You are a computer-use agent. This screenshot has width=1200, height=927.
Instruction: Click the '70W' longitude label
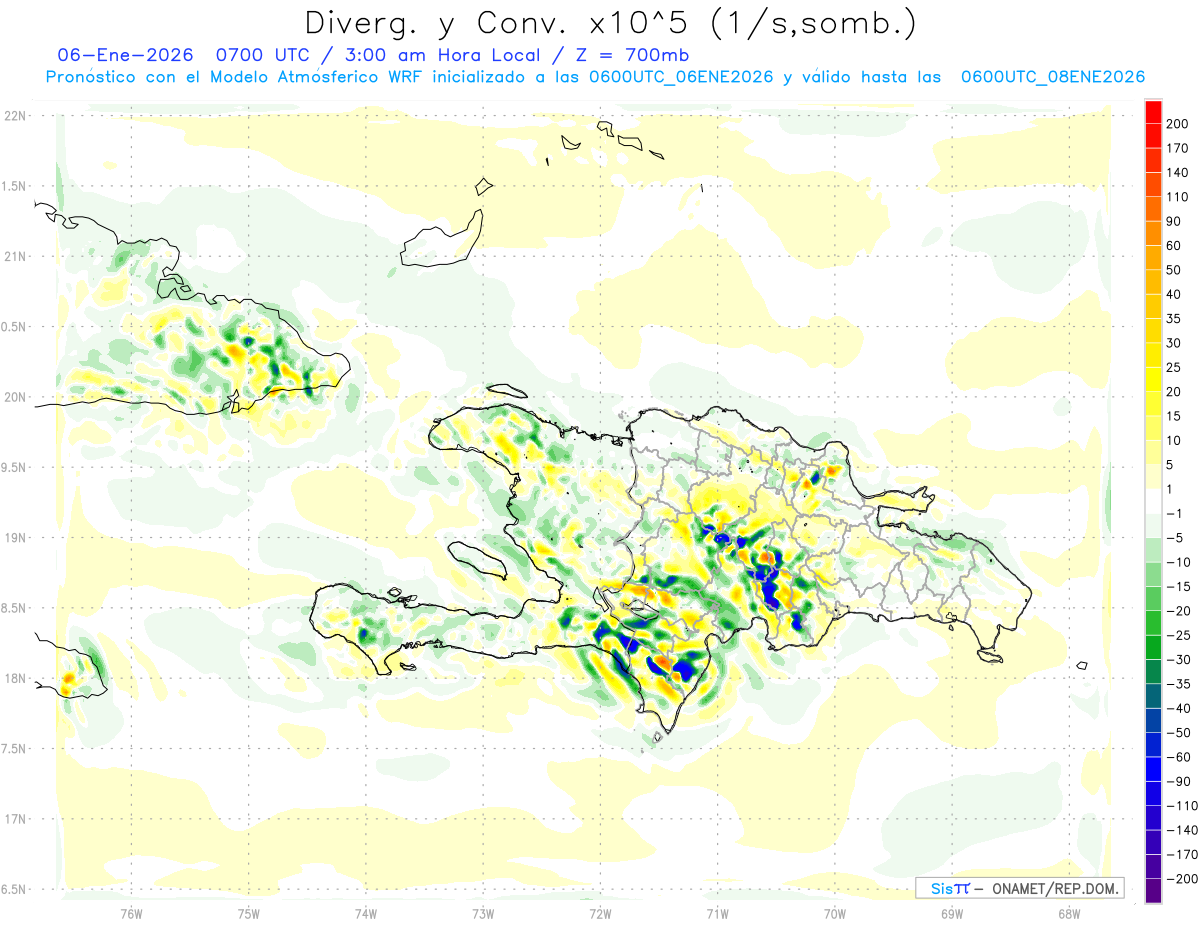(x=835, y=913)
